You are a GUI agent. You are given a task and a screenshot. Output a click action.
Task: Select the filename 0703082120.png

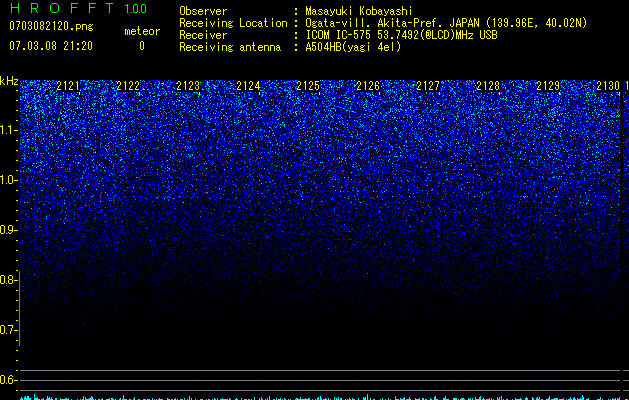click(51, 26)
